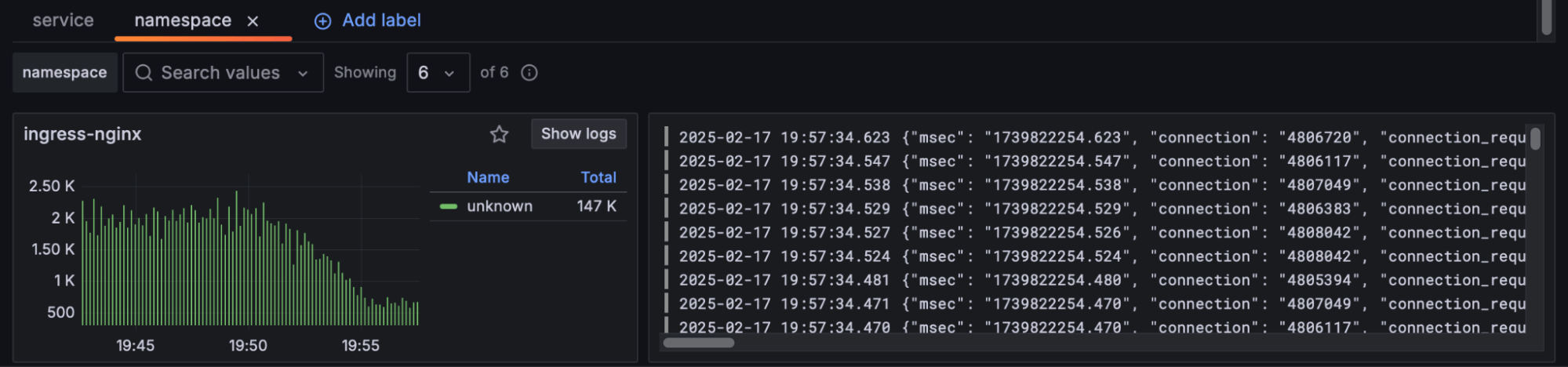Click the logs panel vertical scrollbar
Image resolution: width=1568 pixels, height=367 pixels.
pyautogui.click(x=1535, y=140)
